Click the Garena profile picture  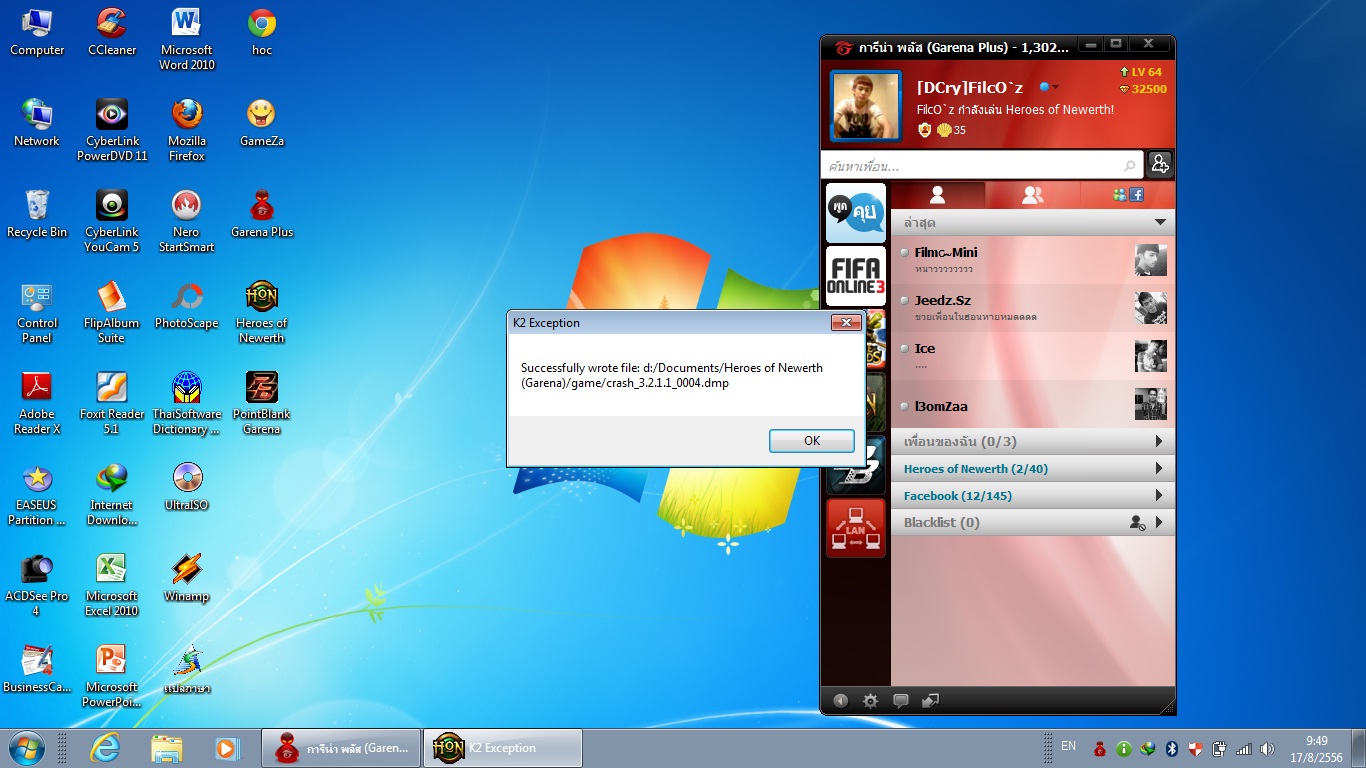(x=866, y=106)
